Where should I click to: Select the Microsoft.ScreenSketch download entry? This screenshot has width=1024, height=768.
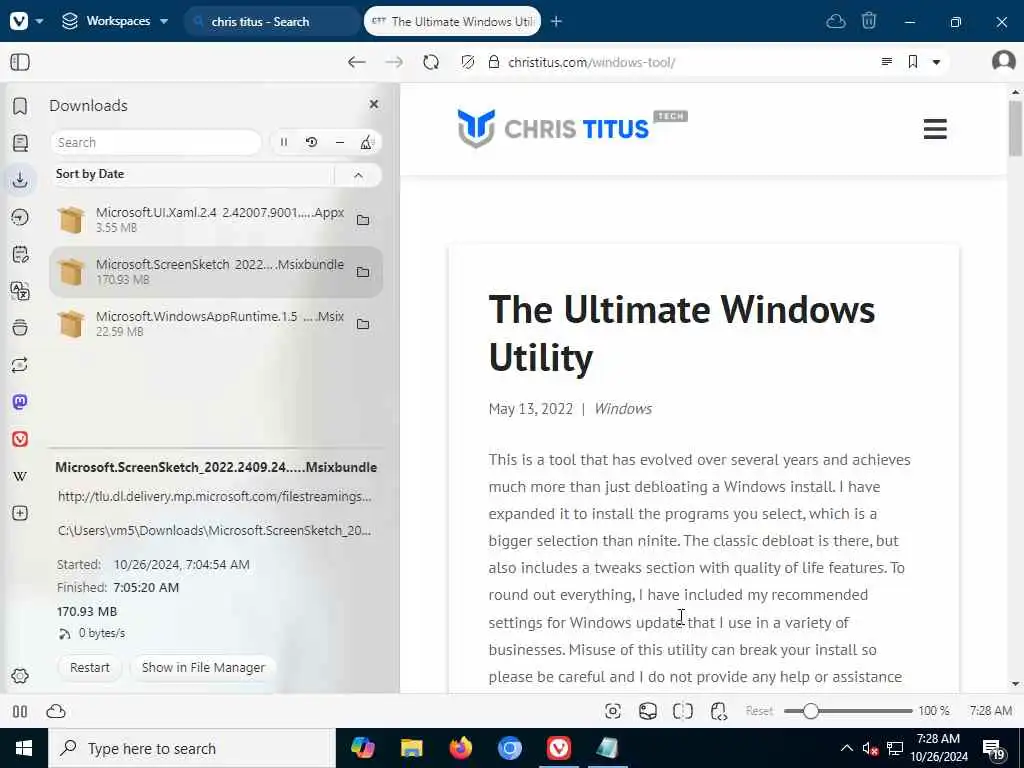click(216, 272)
